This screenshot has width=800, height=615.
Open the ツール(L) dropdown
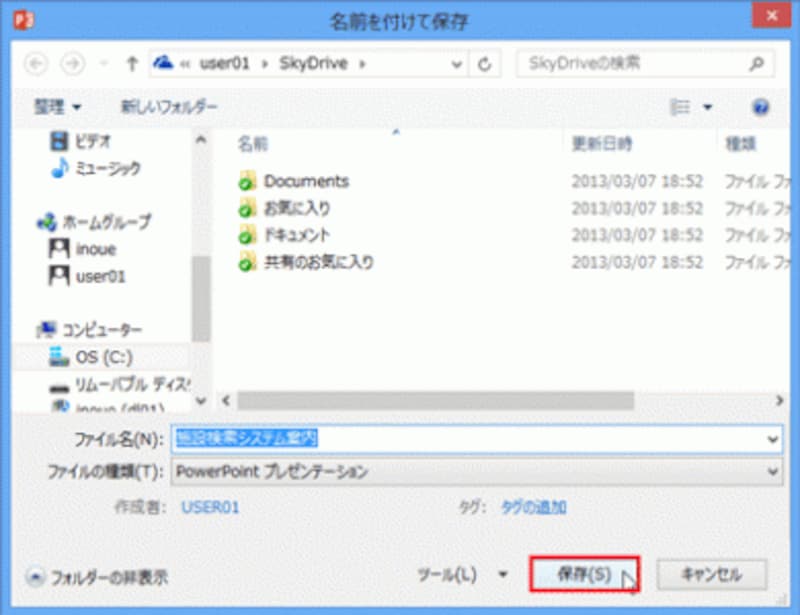463,575
